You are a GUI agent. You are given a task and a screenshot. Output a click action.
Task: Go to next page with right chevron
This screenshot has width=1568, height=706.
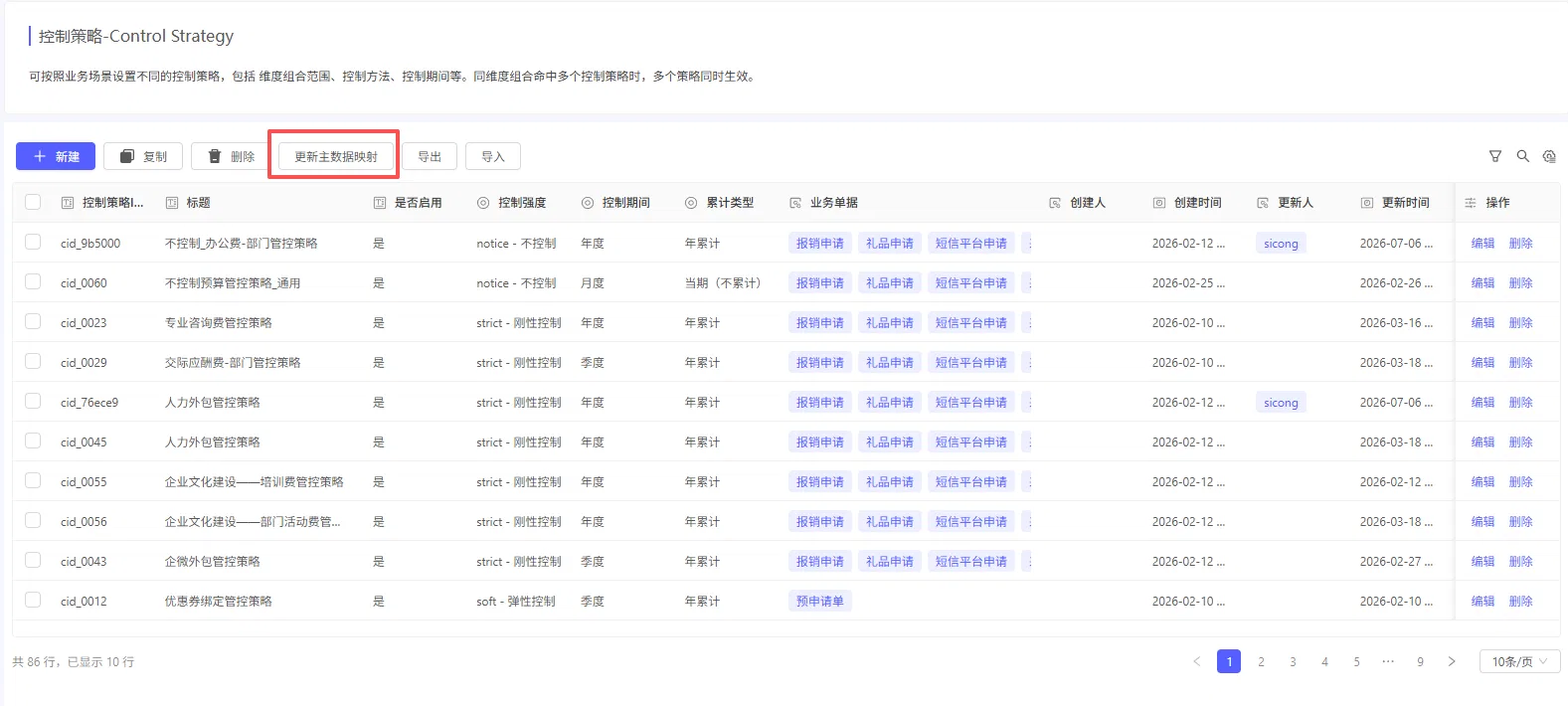pyautogui.click(x=1452, y=661)
